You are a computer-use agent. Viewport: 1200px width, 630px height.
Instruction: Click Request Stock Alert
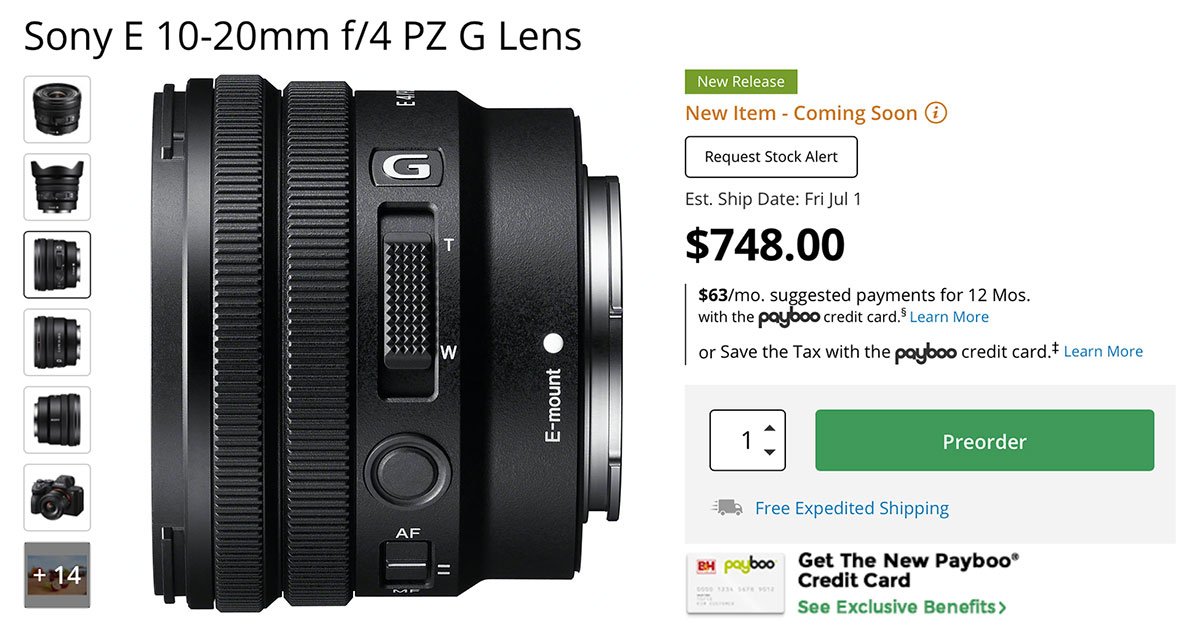click(771, 157)
